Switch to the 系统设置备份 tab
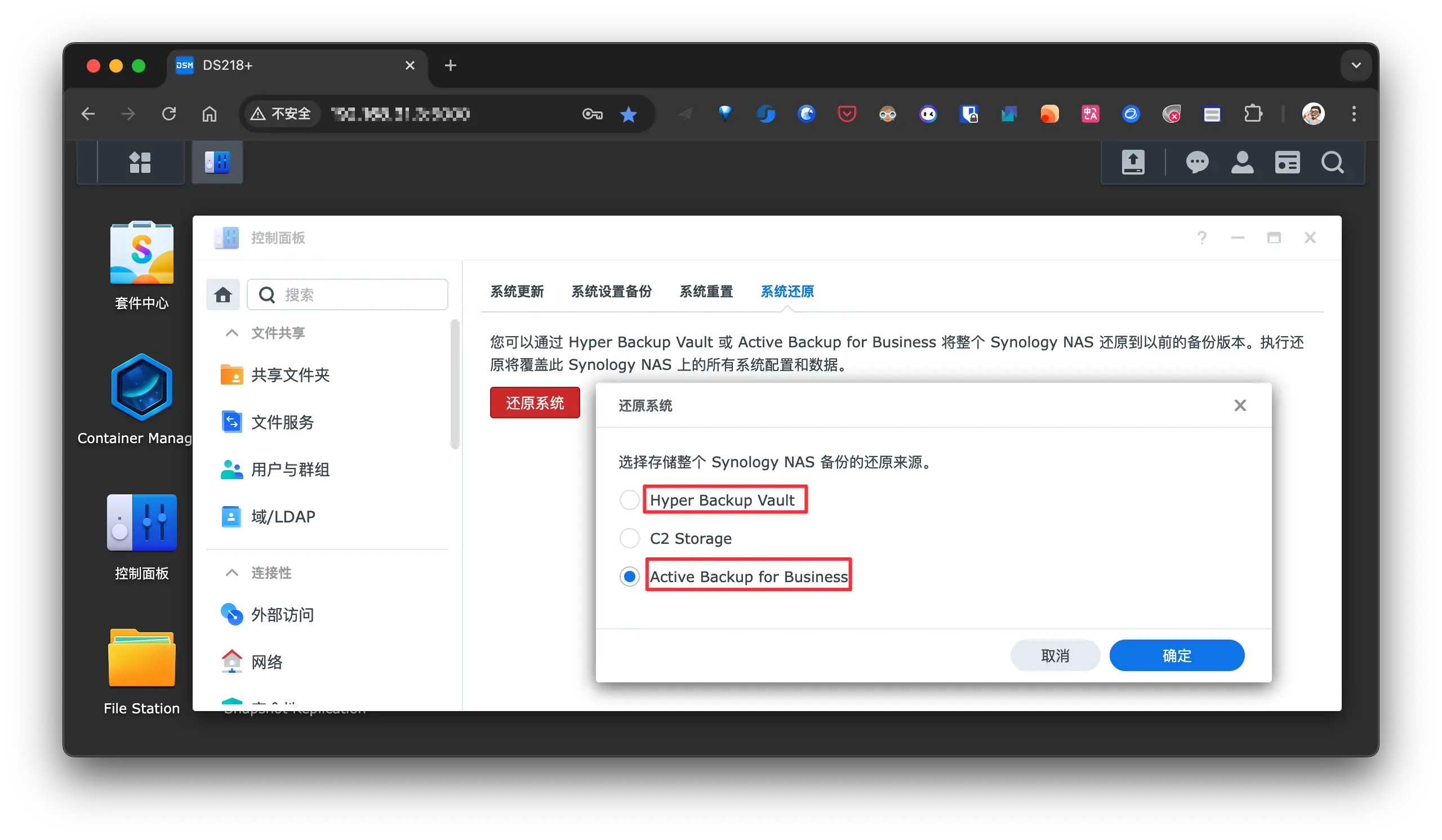This screenshot has height=840, width=1442. click(611, 292)
